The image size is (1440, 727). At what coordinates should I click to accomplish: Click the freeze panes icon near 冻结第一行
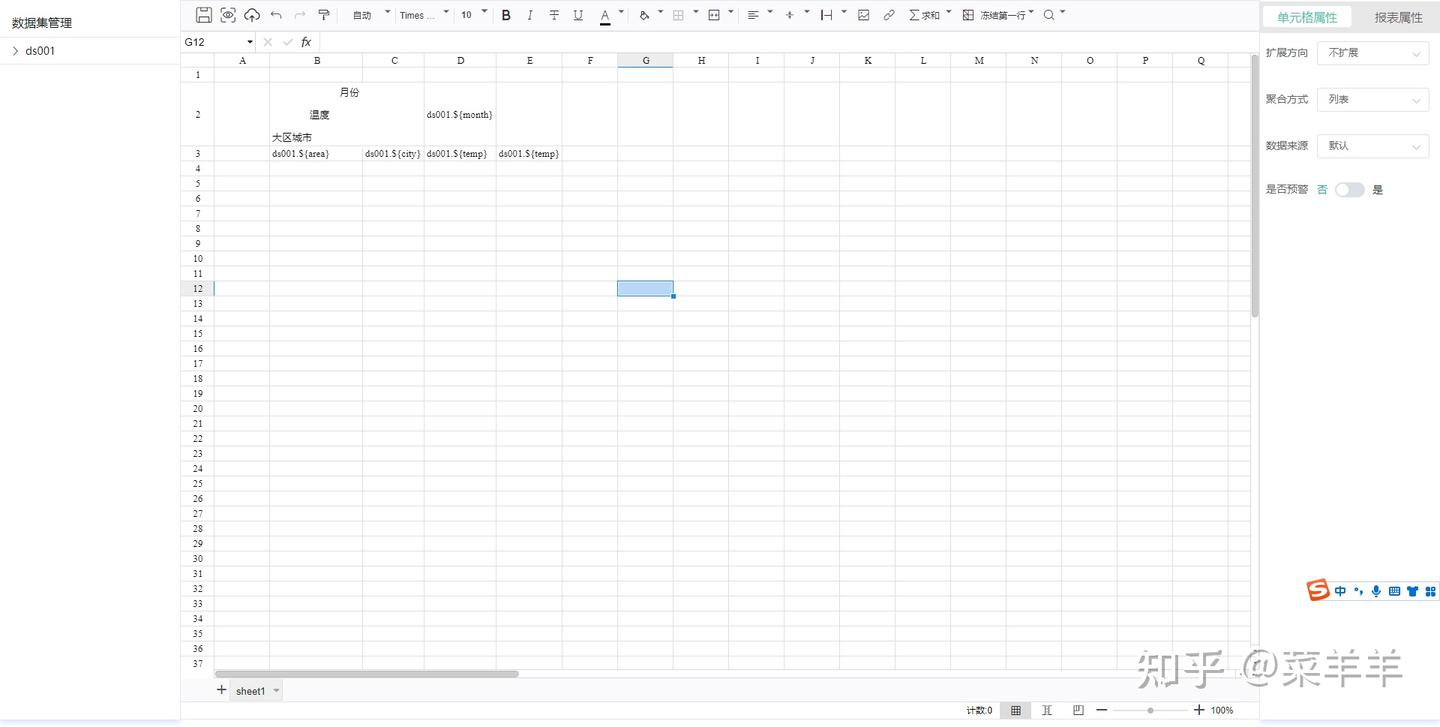966,14
